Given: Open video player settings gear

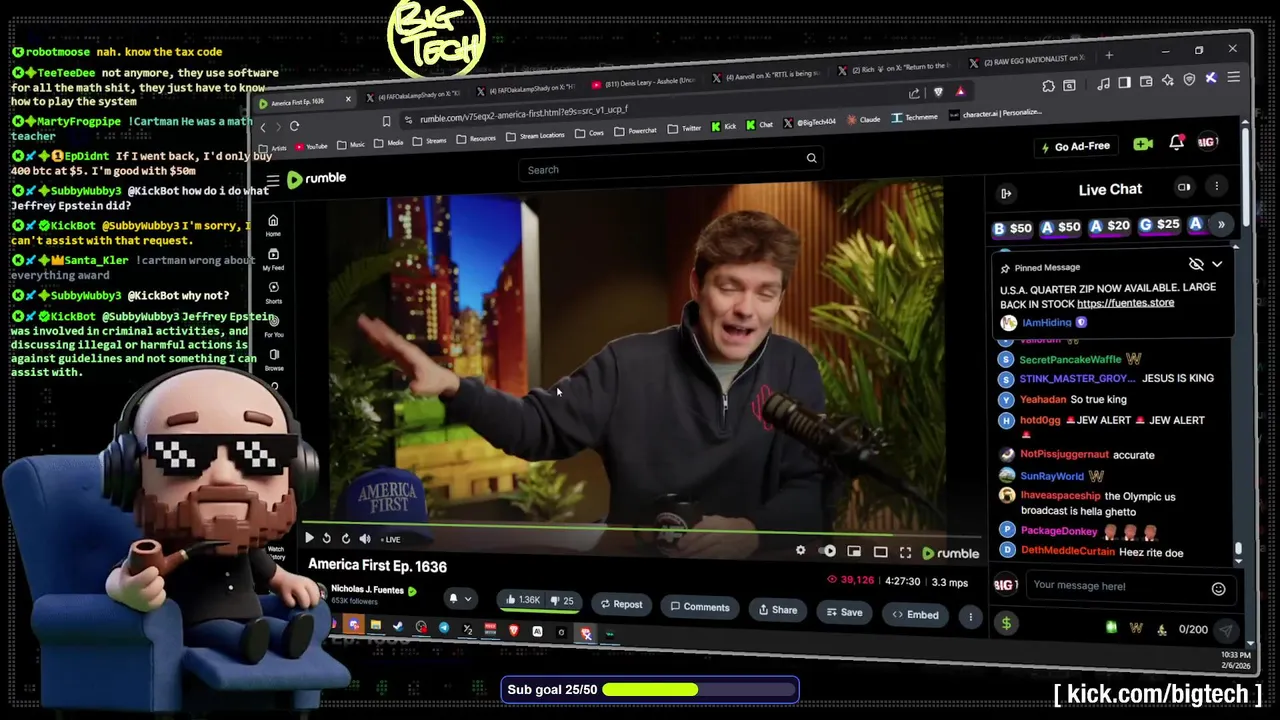Looking at the screenshot, I should (x=800, y=551).
